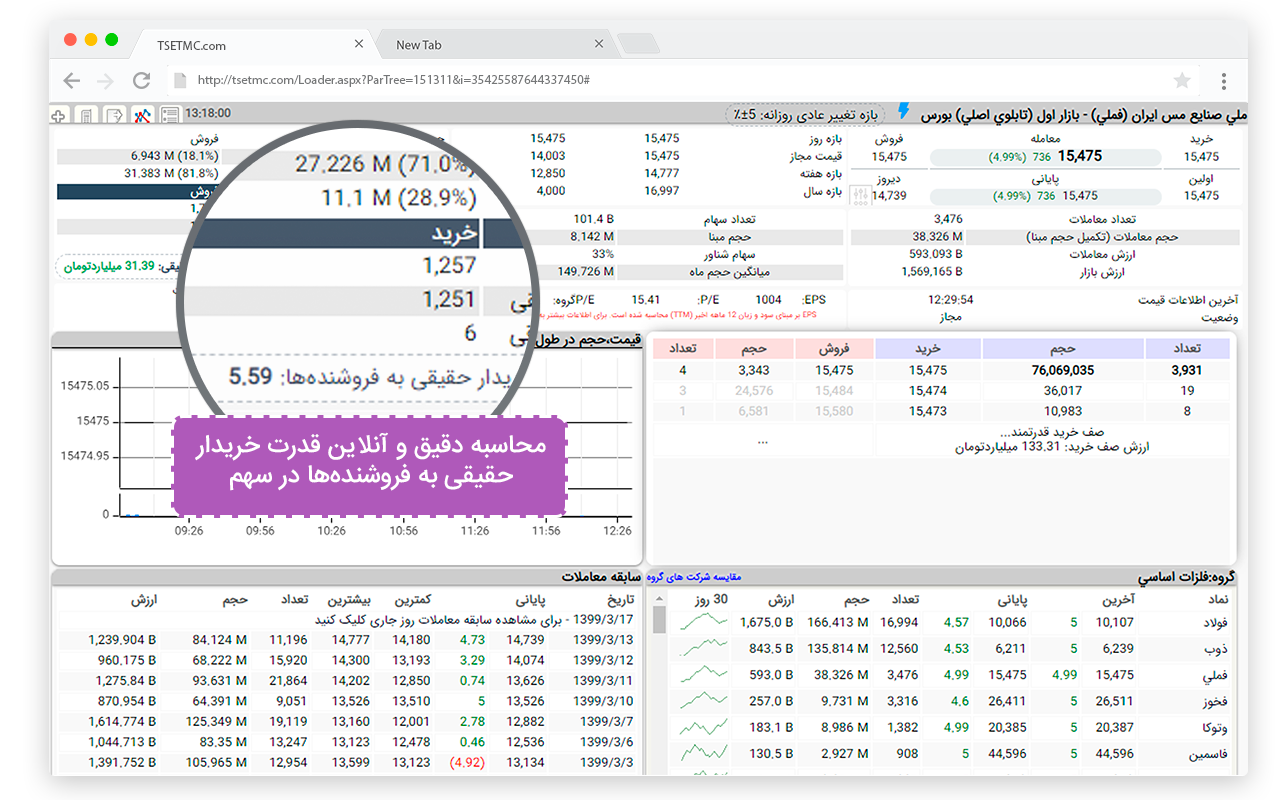The width and height of the screenshot is (1280, 800).
Task: Open a new tab with the blank tab button
Action: tap(638, 44)
